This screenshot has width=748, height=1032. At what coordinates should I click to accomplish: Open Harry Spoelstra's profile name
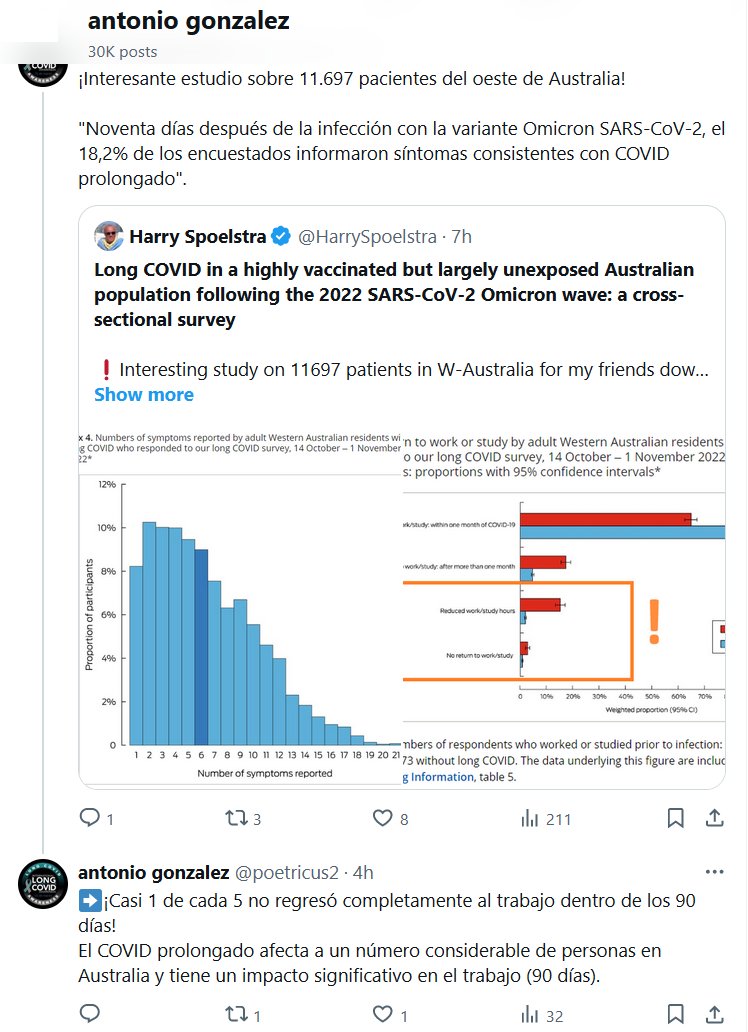198,237
